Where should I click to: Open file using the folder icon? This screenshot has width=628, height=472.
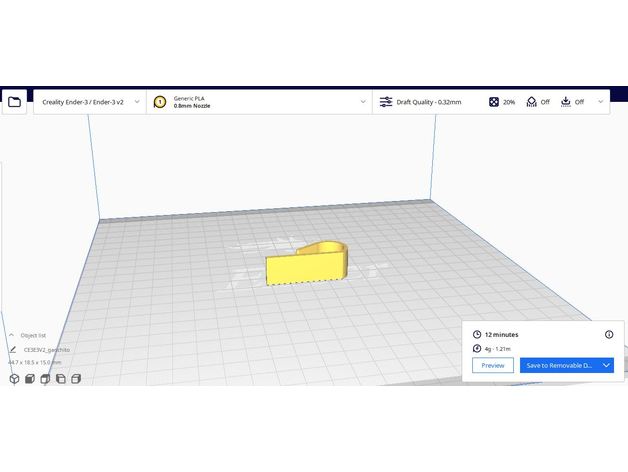pos(15,102)
